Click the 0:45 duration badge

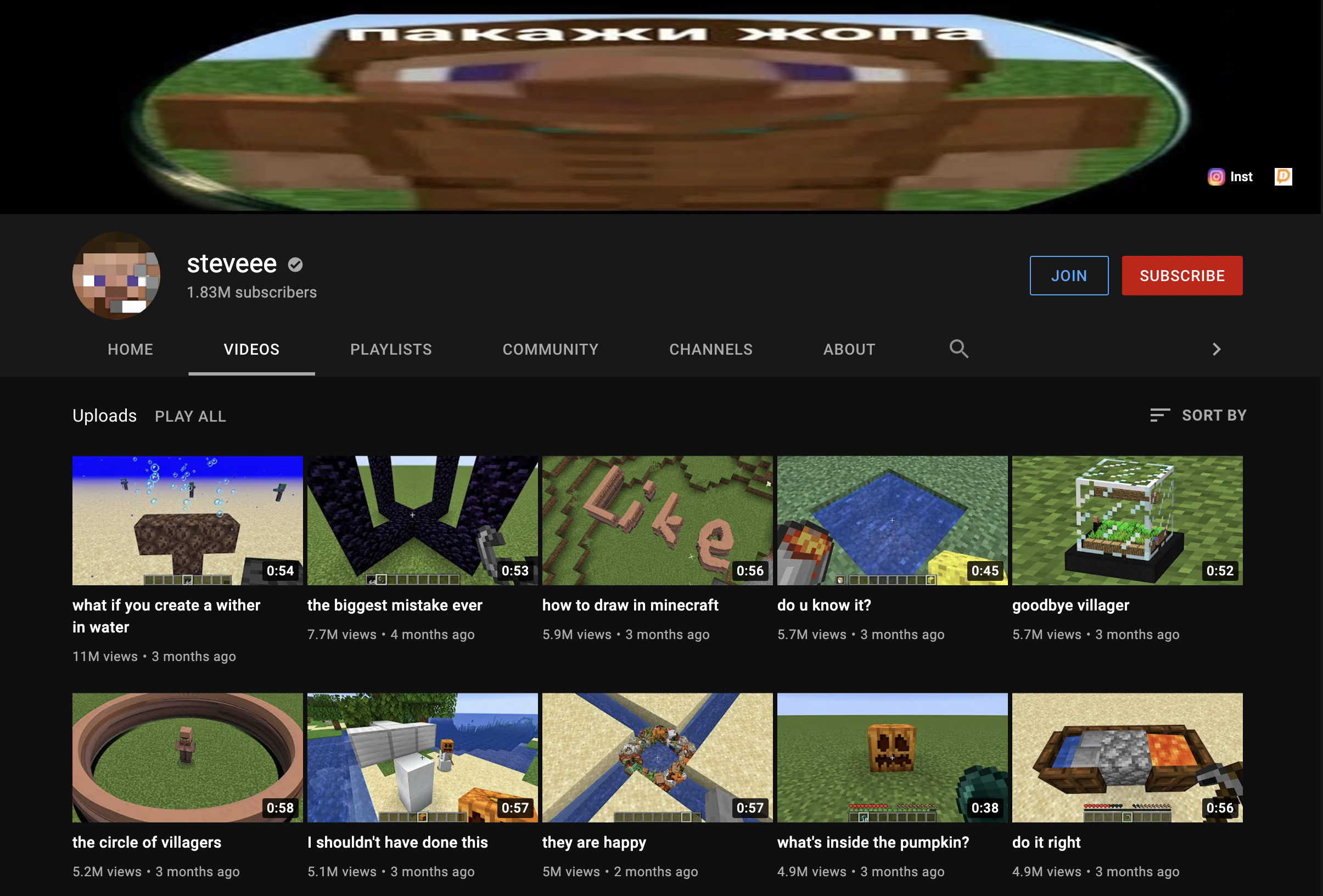click(984, 571)
